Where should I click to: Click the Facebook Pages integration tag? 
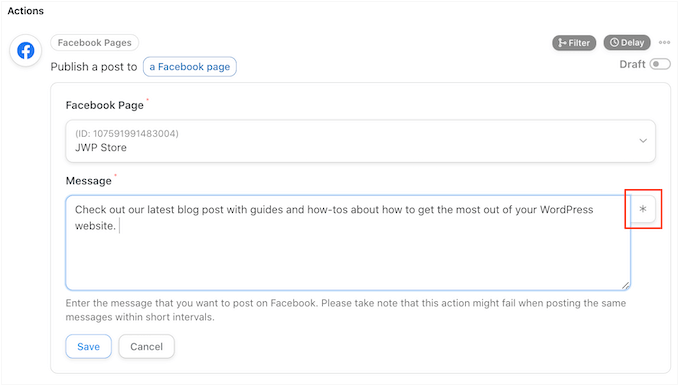(x=95, y=43)
